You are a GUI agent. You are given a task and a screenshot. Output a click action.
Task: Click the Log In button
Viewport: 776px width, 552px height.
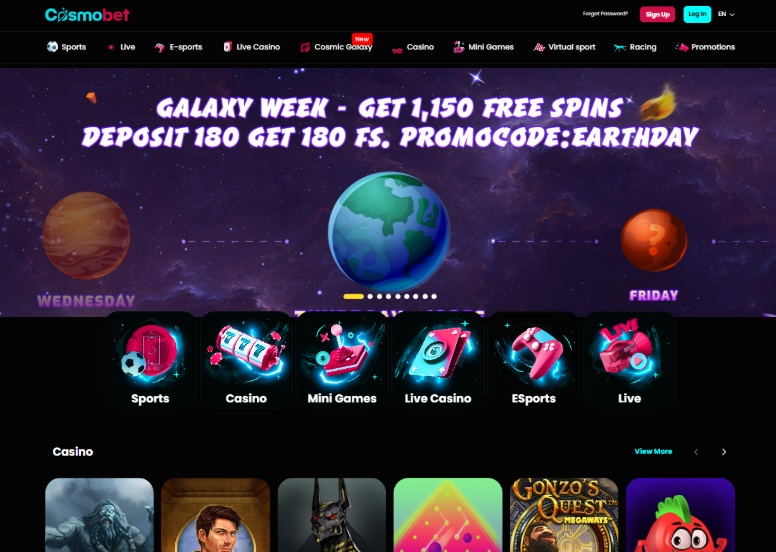697,14
